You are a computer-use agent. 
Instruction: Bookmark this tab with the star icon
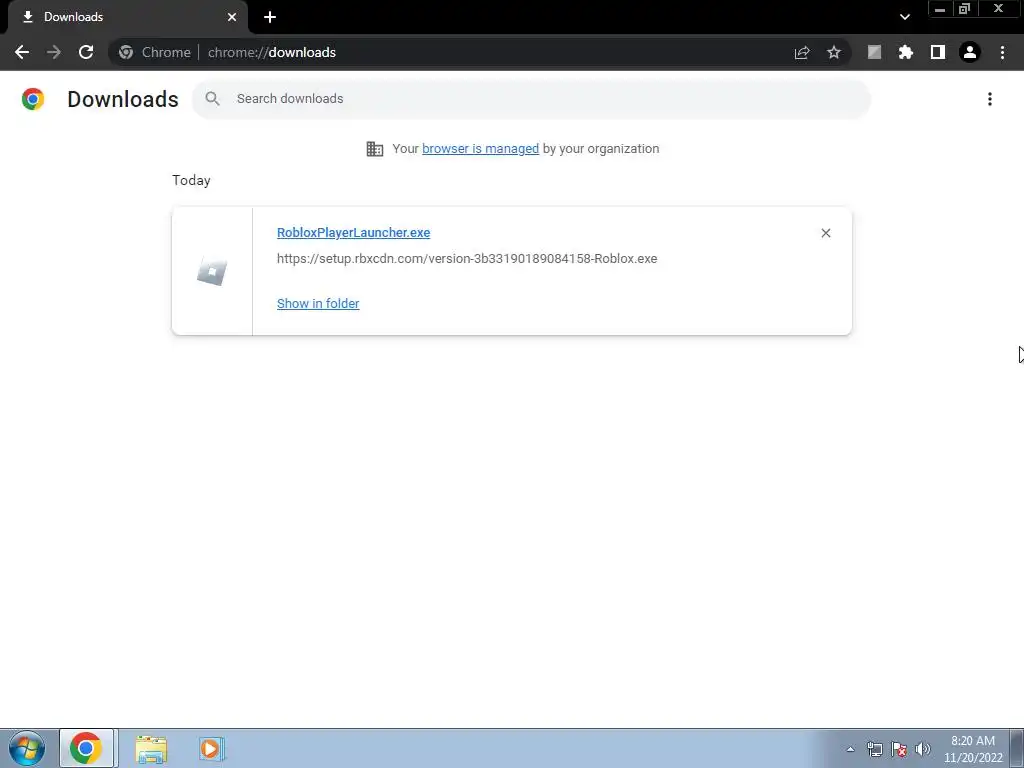834,52
